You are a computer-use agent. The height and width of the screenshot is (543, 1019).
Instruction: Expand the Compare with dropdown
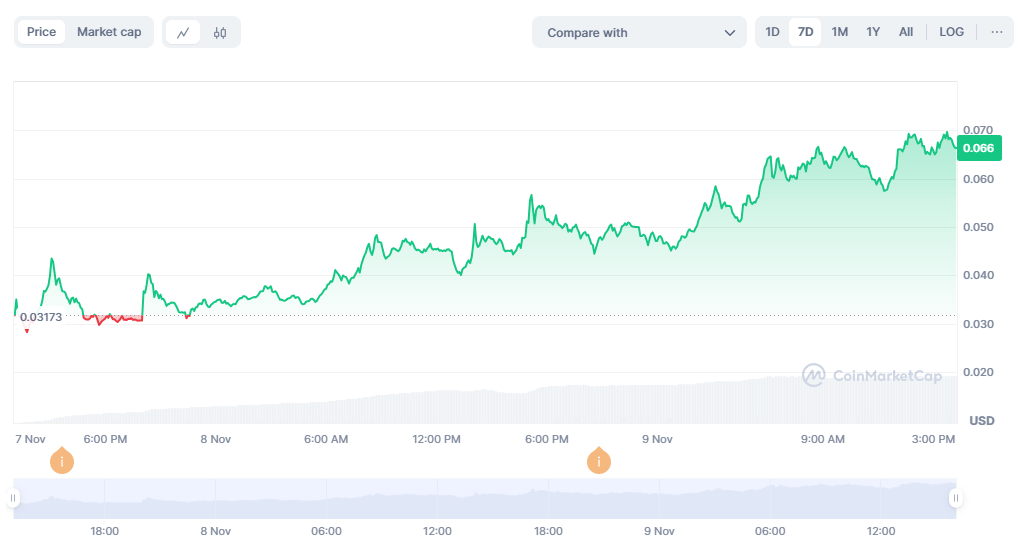[x=639, y=32]
